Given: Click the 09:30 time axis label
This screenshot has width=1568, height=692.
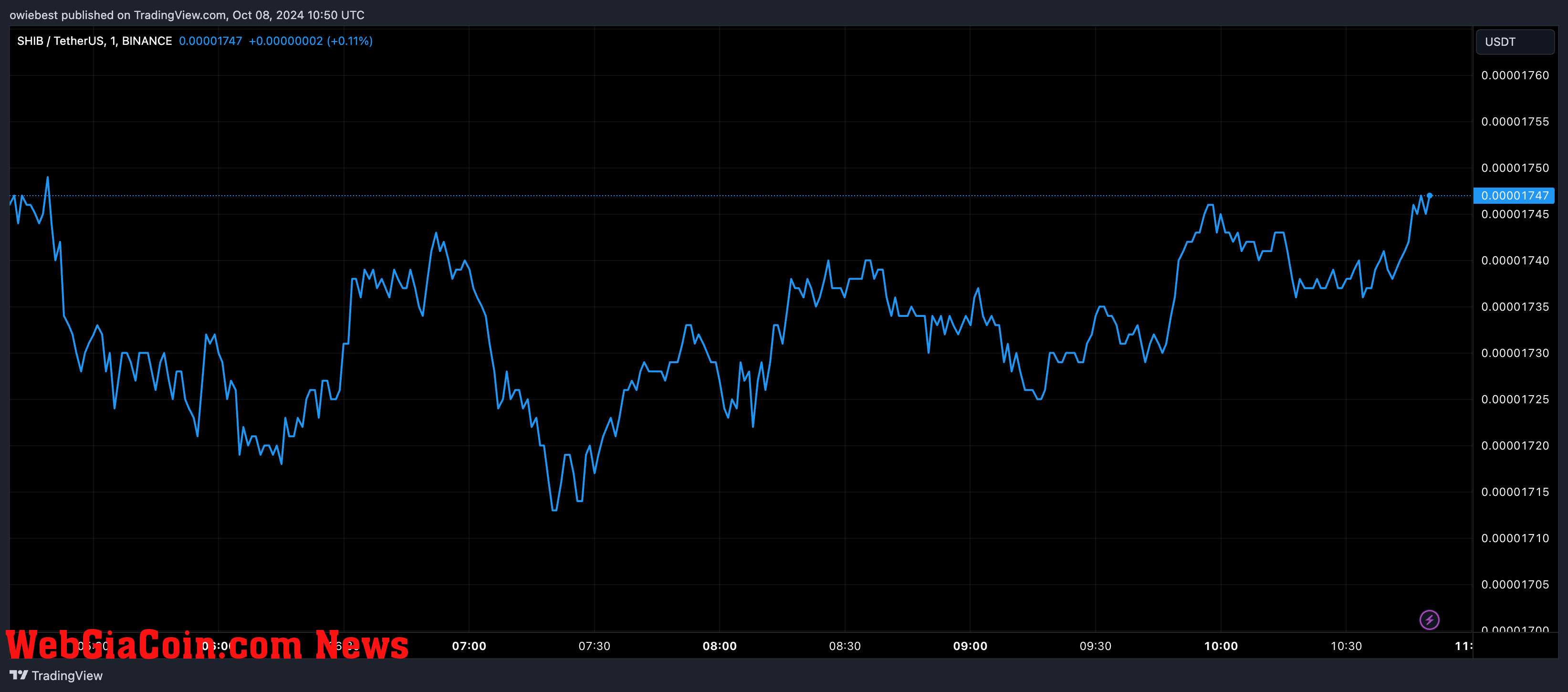Looking at the screenshot, I should pos(1096,646).
